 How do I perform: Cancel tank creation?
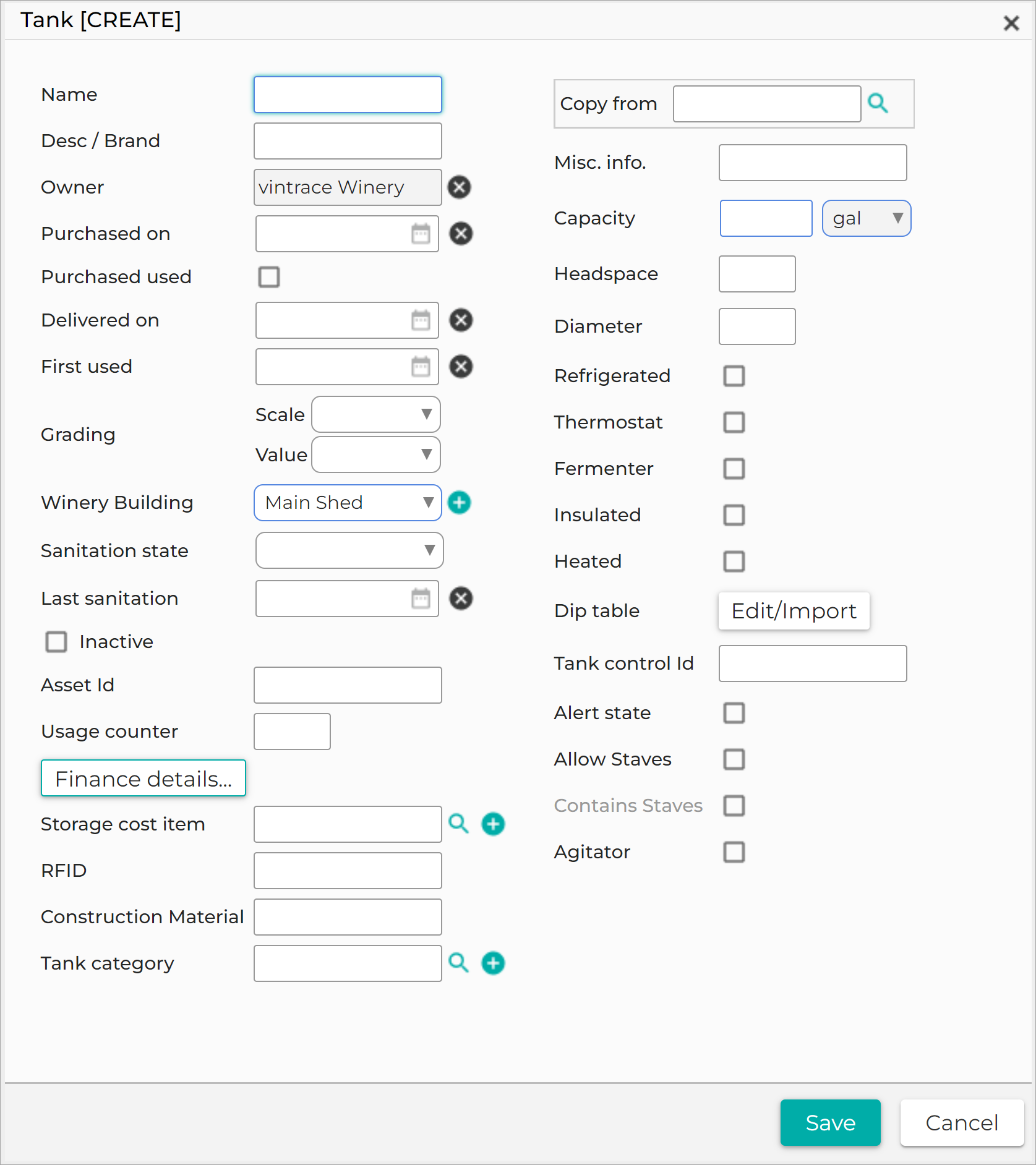point(962,1122)
